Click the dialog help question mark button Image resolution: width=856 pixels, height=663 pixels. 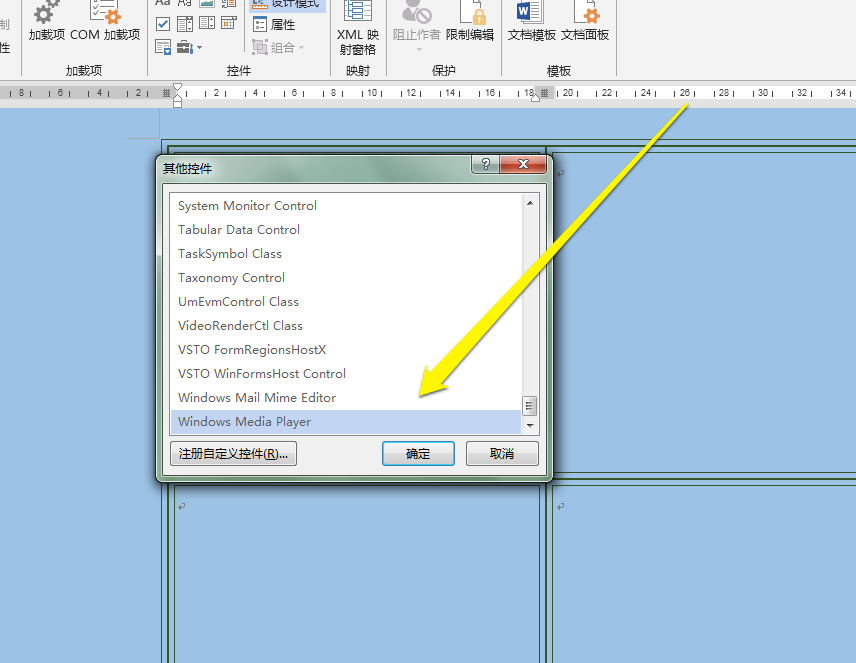coord(485,164)
